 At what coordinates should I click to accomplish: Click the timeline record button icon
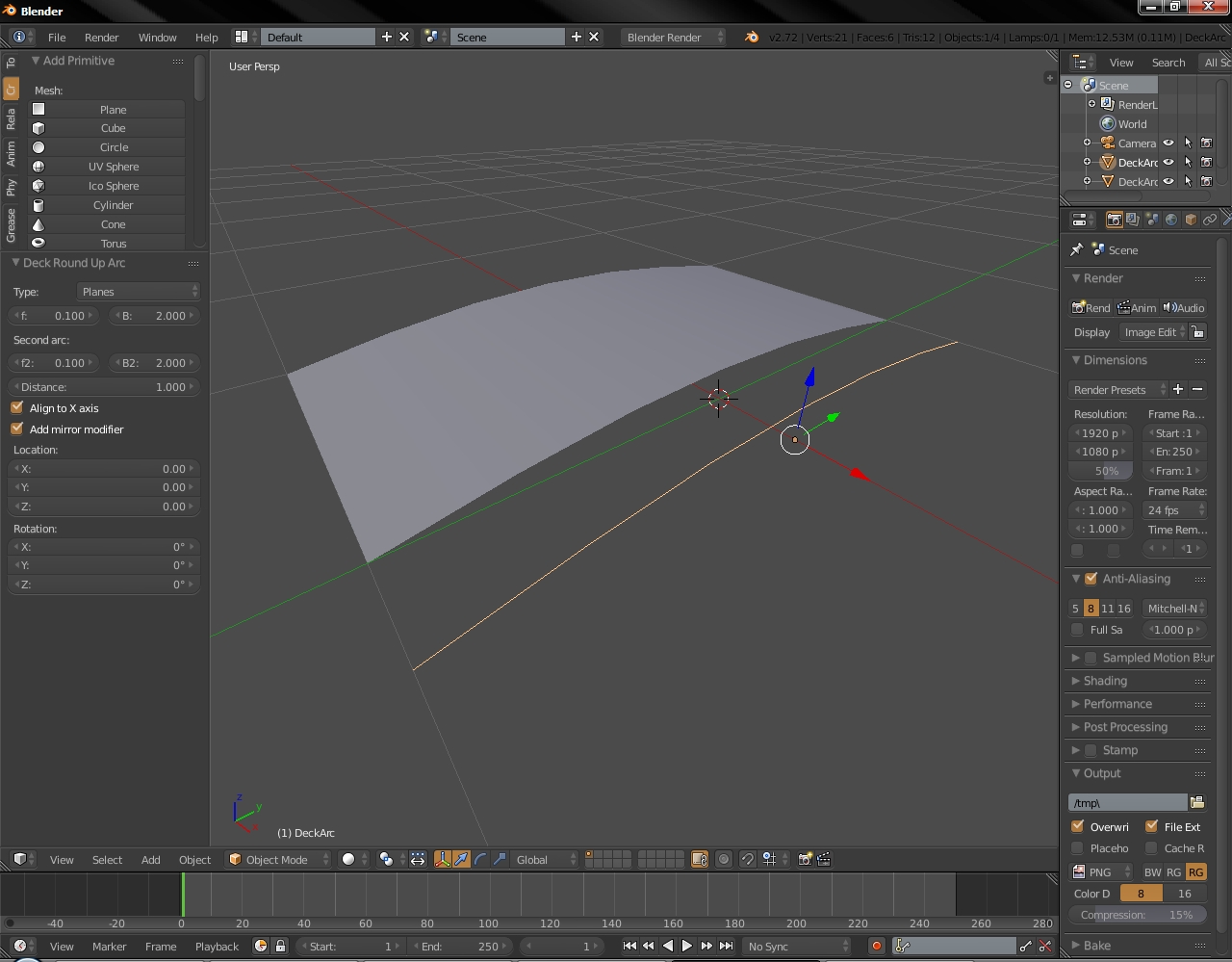(x=876, y=946)
